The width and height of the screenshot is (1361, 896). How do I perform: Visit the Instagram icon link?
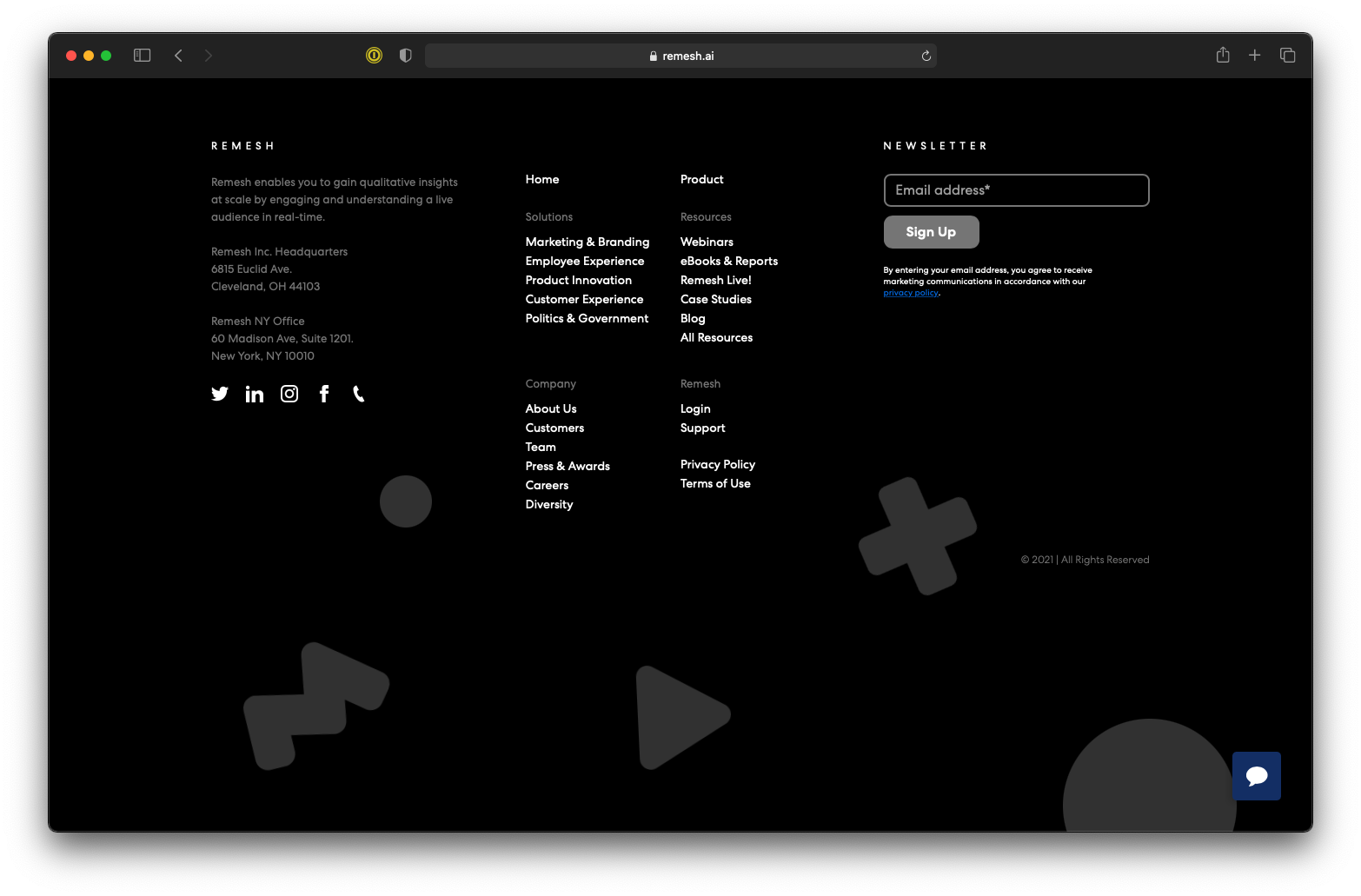click(x=289, y=394)
